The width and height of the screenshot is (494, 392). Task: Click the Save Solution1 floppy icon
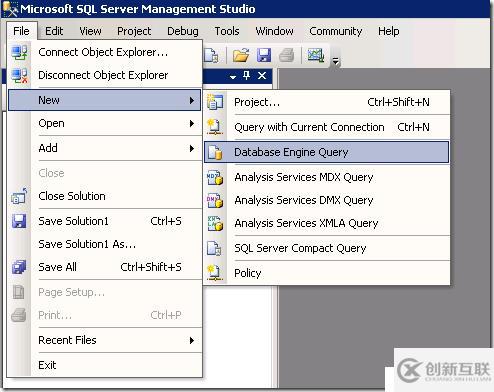(19, 221)
